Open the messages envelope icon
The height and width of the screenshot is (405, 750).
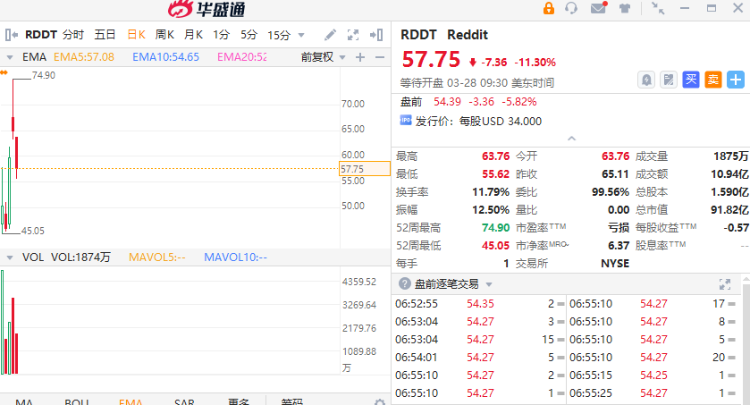pyautogui.click(x=598, y=8)
